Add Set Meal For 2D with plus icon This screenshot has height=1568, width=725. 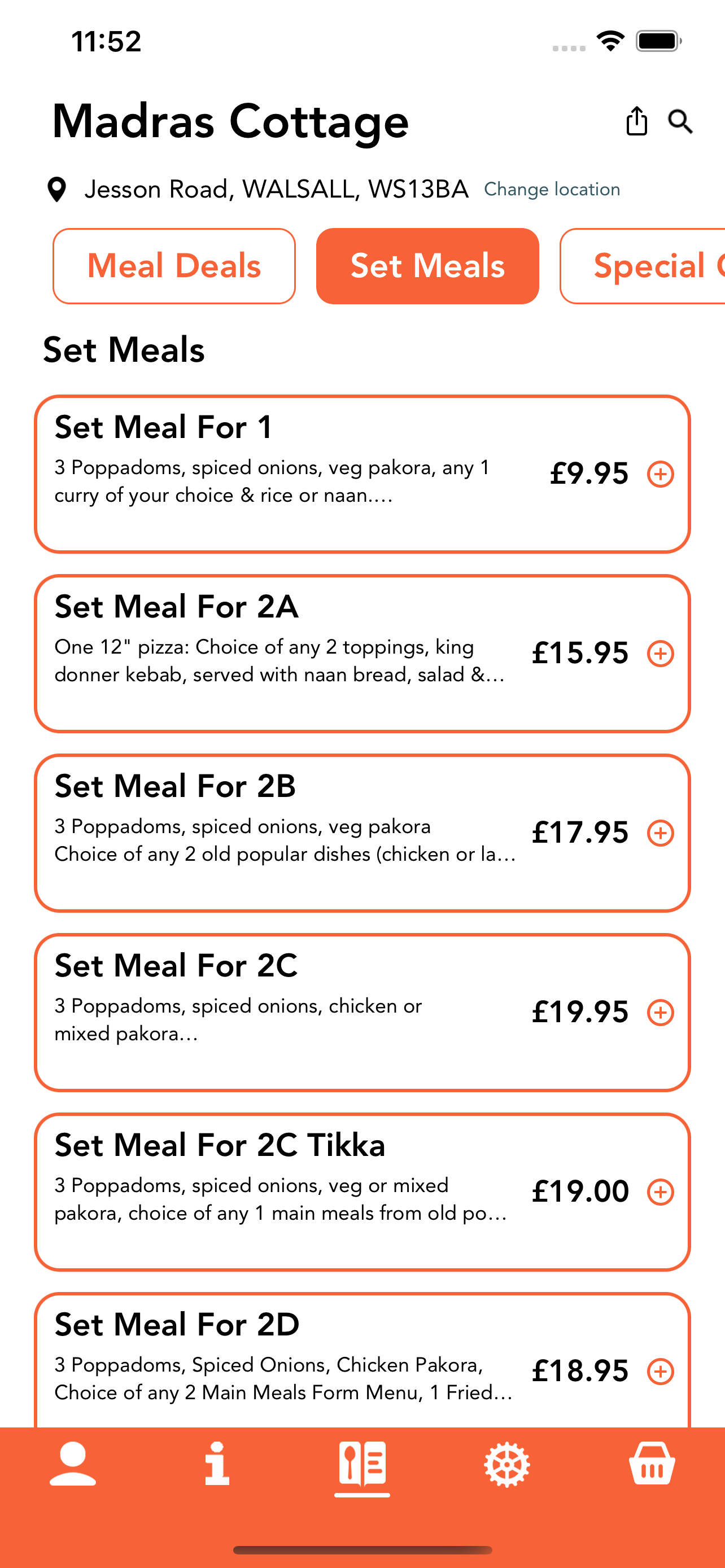(661, 1372)
